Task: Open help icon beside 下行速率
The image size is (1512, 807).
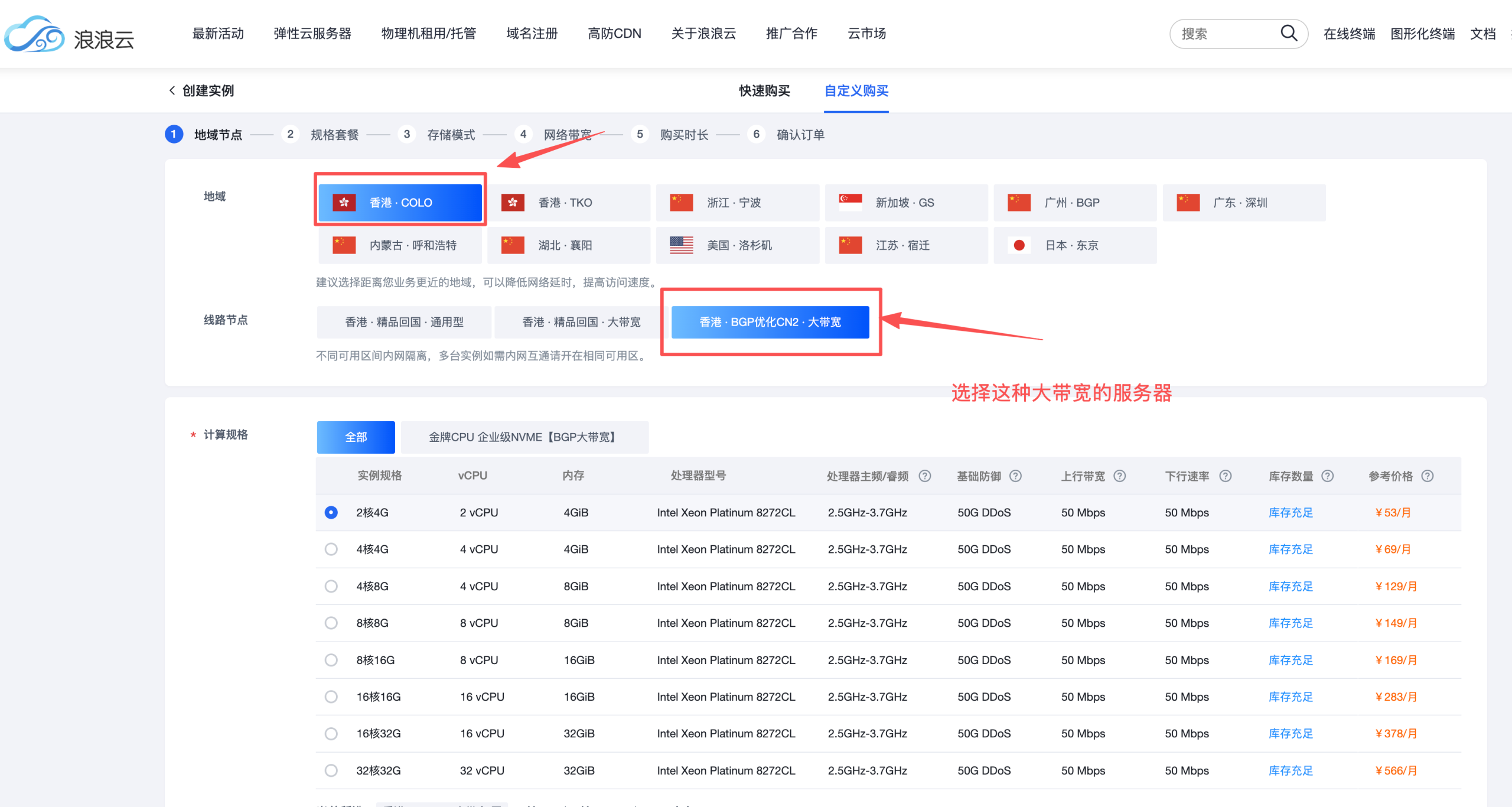Action: [1225, 476]
